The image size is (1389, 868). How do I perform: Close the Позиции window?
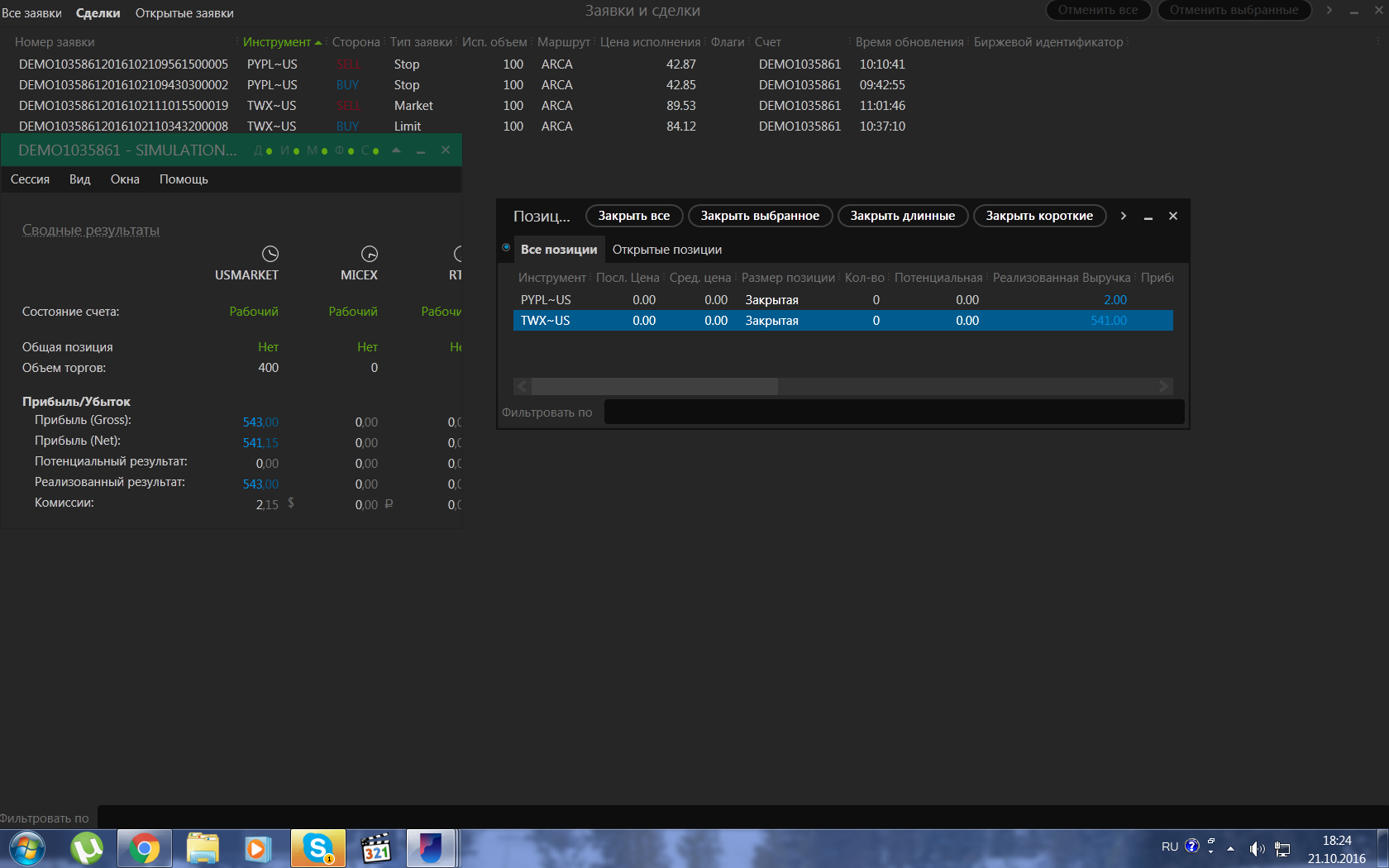(x=1173, y=216)
